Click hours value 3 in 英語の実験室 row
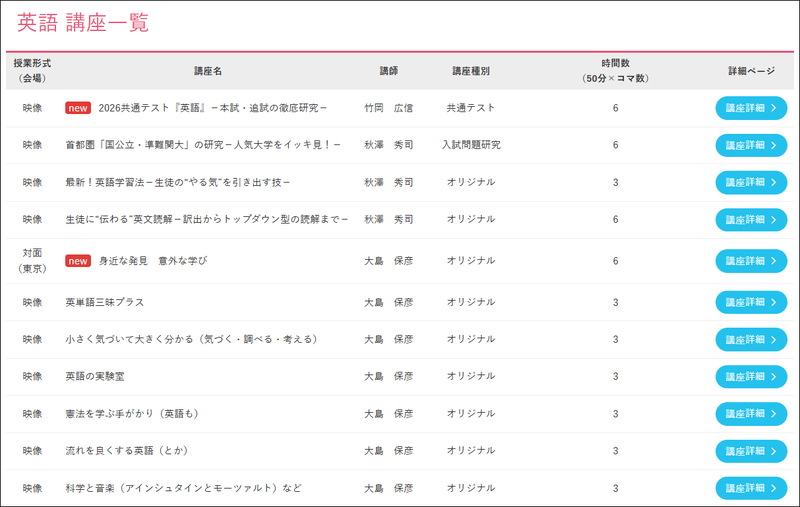Viewport: 800px width, 507px height. pos(615,377)
